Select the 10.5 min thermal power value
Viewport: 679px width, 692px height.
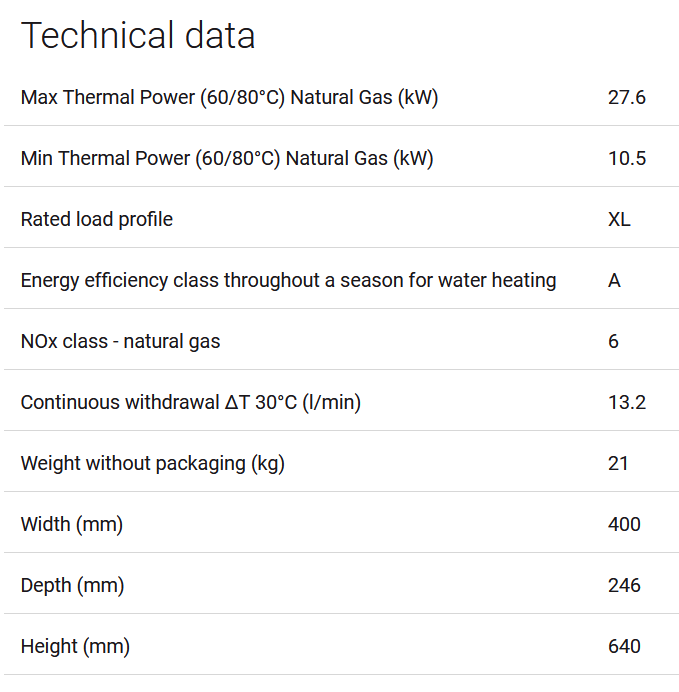(x=626, y=158)
